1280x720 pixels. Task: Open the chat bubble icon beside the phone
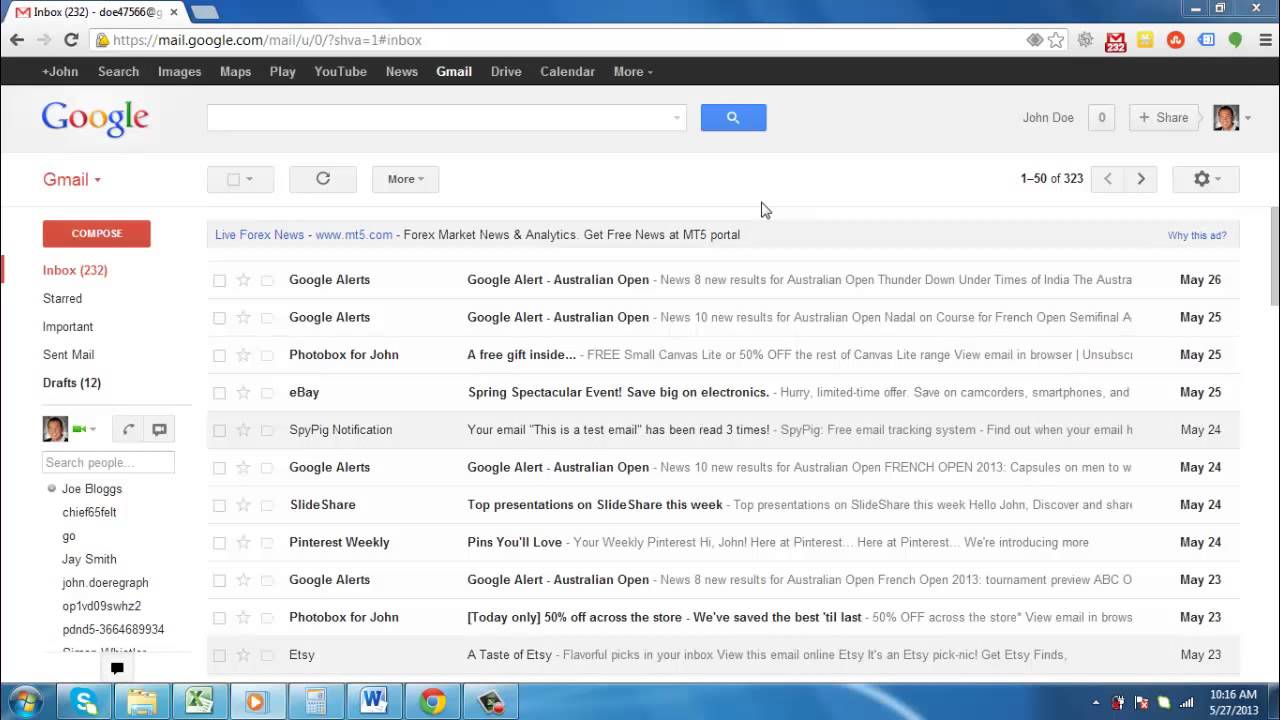[x=159, y=430]
